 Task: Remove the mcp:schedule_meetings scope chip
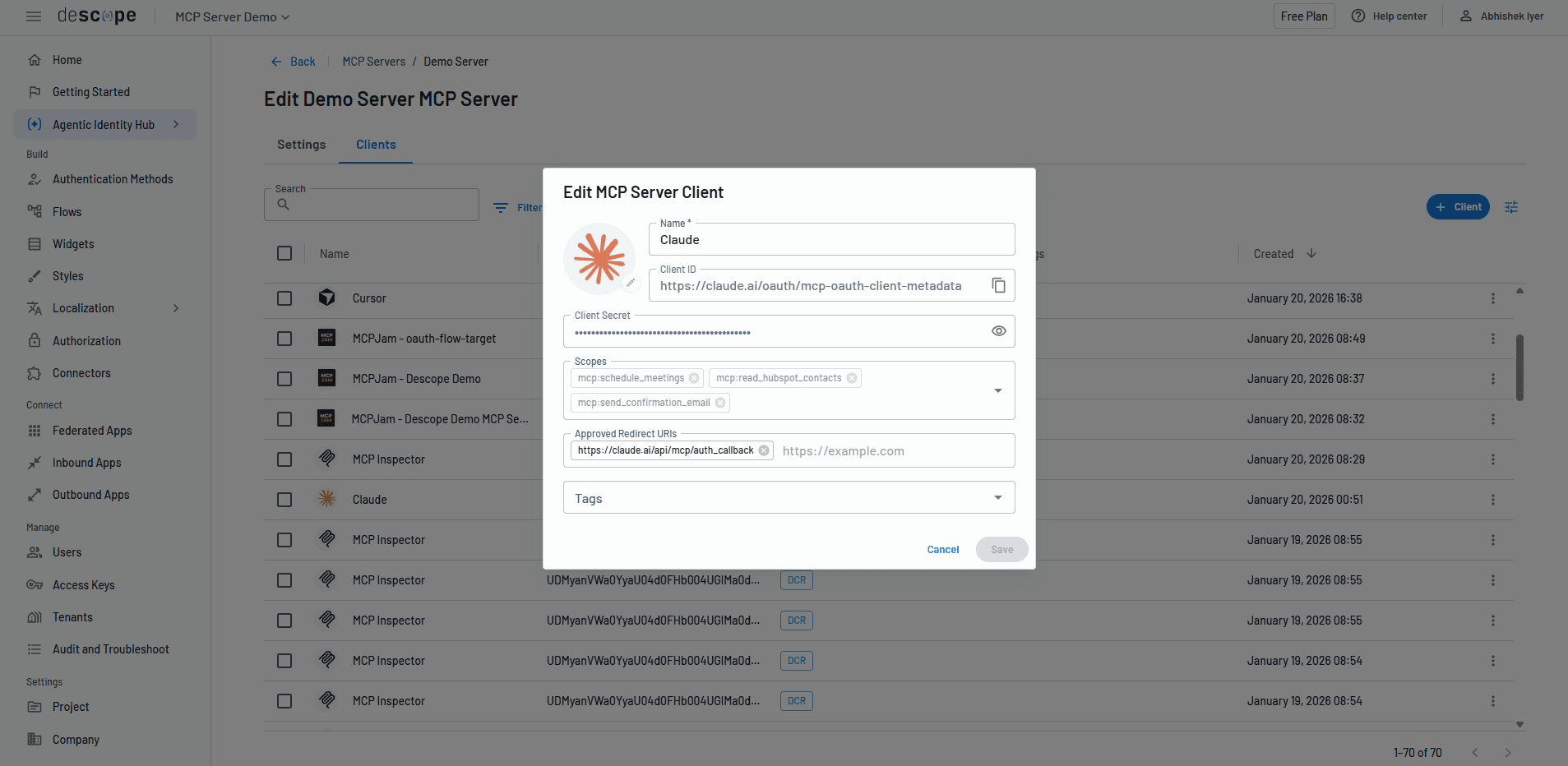pos(694,377)
